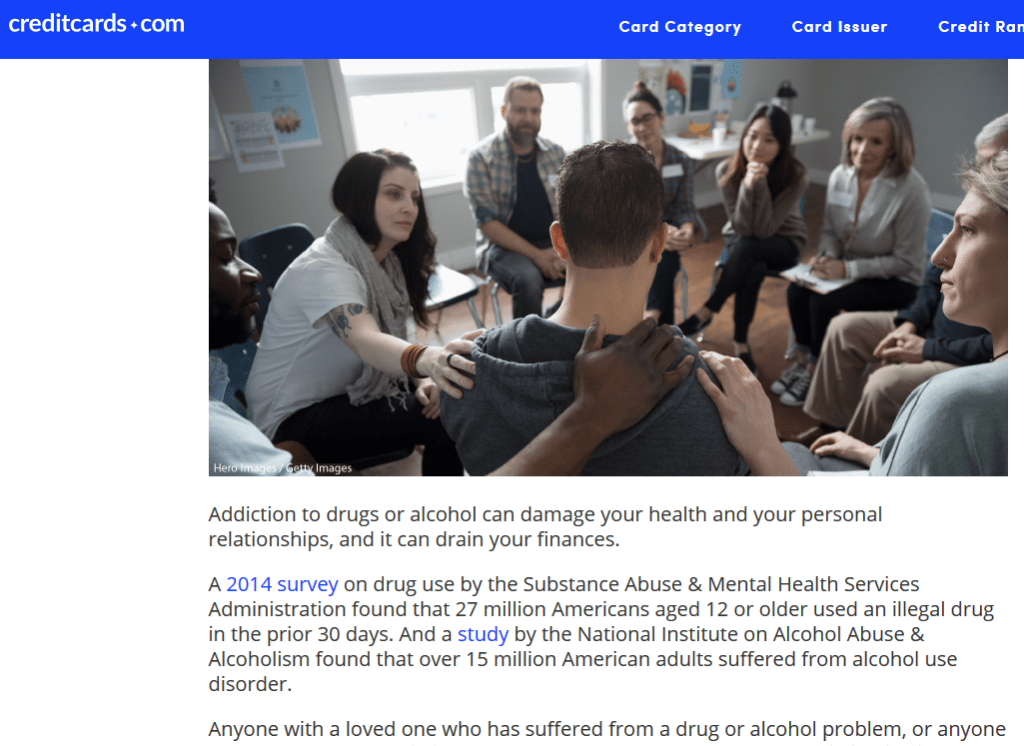This screenshot has height=746, width=1024.
Task: Click the "Hero Images / Getty Images" photo credit
Action: (282, 468)
